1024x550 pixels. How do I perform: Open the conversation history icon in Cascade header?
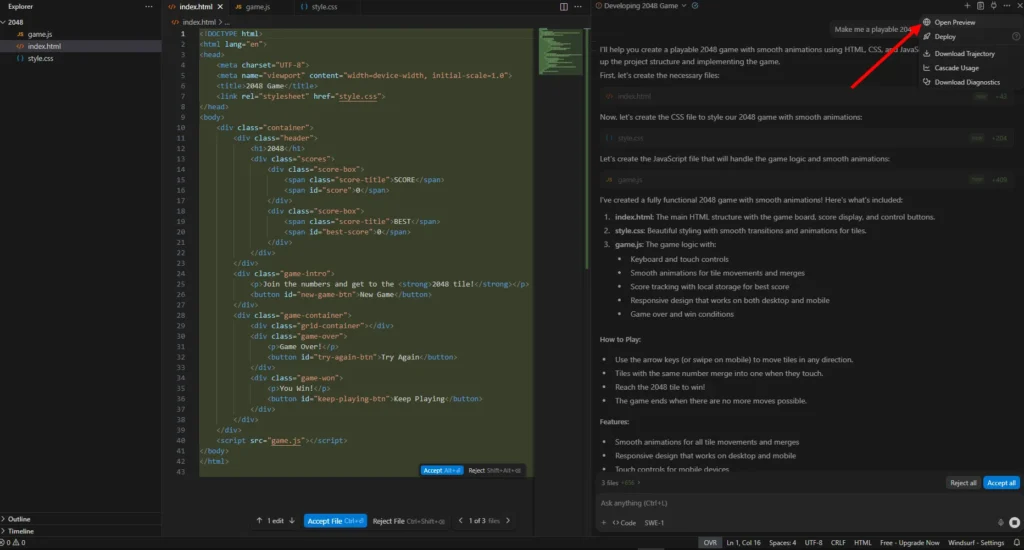[980, 6]
